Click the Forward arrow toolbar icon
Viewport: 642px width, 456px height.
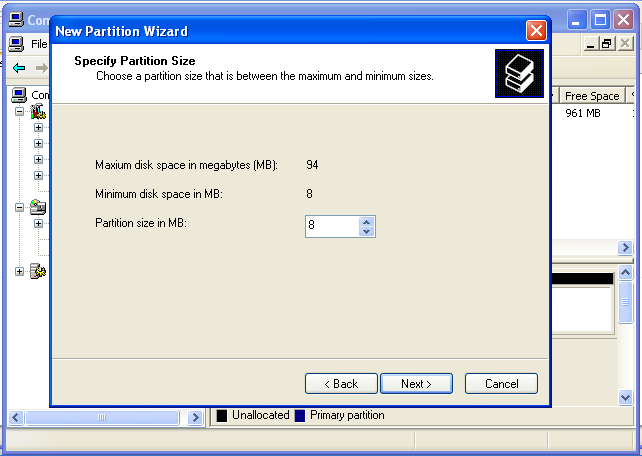[41, 68]
